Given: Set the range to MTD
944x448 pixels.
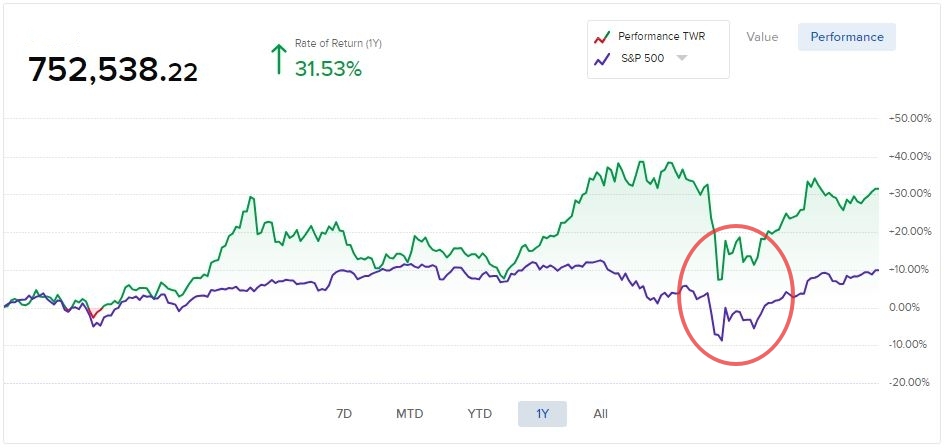Looking at the screenshot, I should (410, 414).
